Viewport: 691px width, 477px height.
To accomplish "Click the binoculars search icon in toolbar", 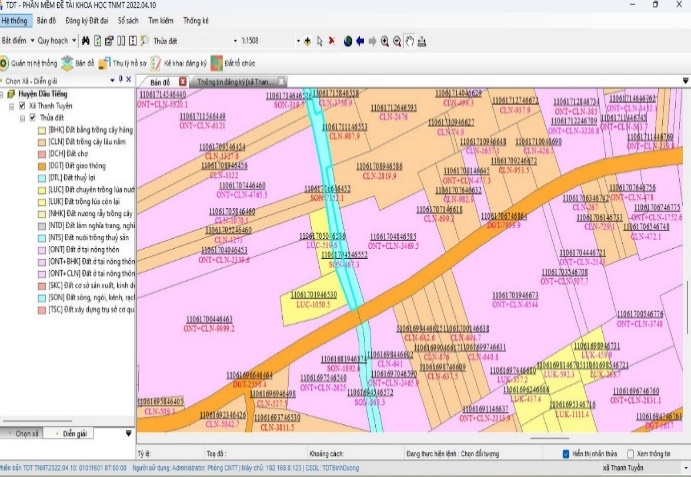I will 85,41.
